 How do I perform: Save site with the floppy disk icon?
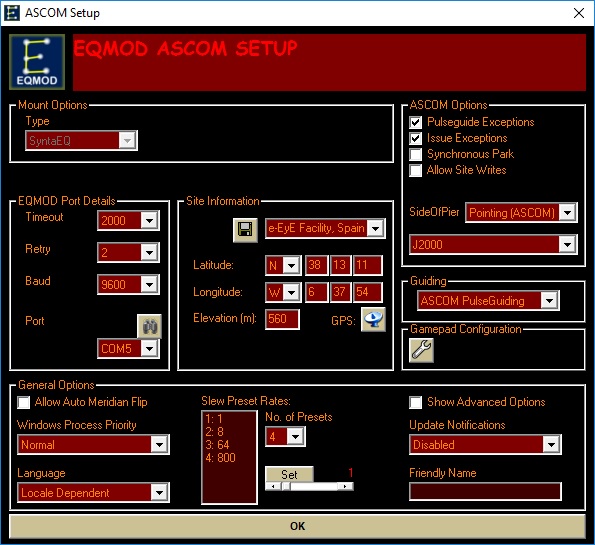245,230
